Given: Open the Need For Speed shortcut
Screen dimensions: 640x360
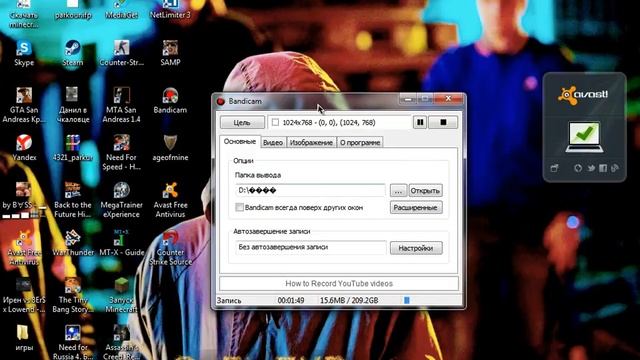Looking at the screenshot, I should coord(121,143).
